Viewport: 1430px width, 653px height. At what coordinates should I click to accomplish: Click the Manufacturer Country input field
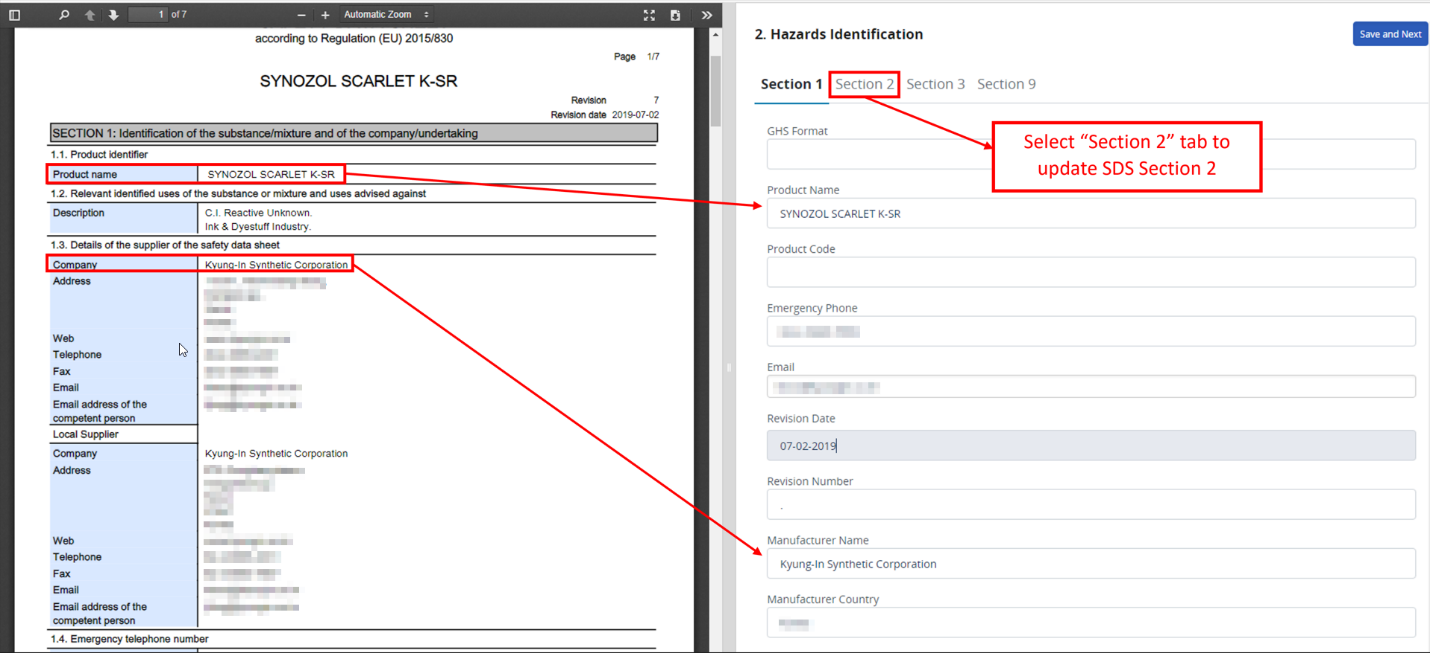[1091, 622]
